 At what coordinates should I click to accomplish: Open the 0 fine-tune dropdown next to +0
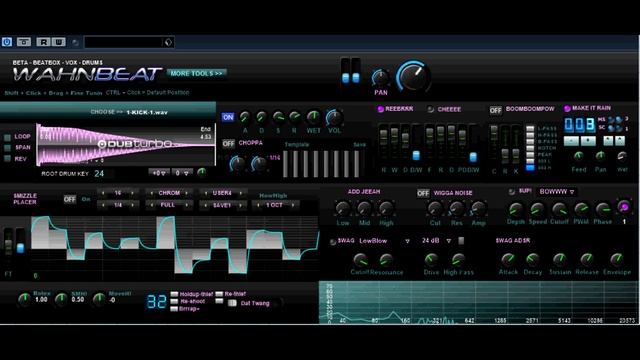[x=182, y=173]
